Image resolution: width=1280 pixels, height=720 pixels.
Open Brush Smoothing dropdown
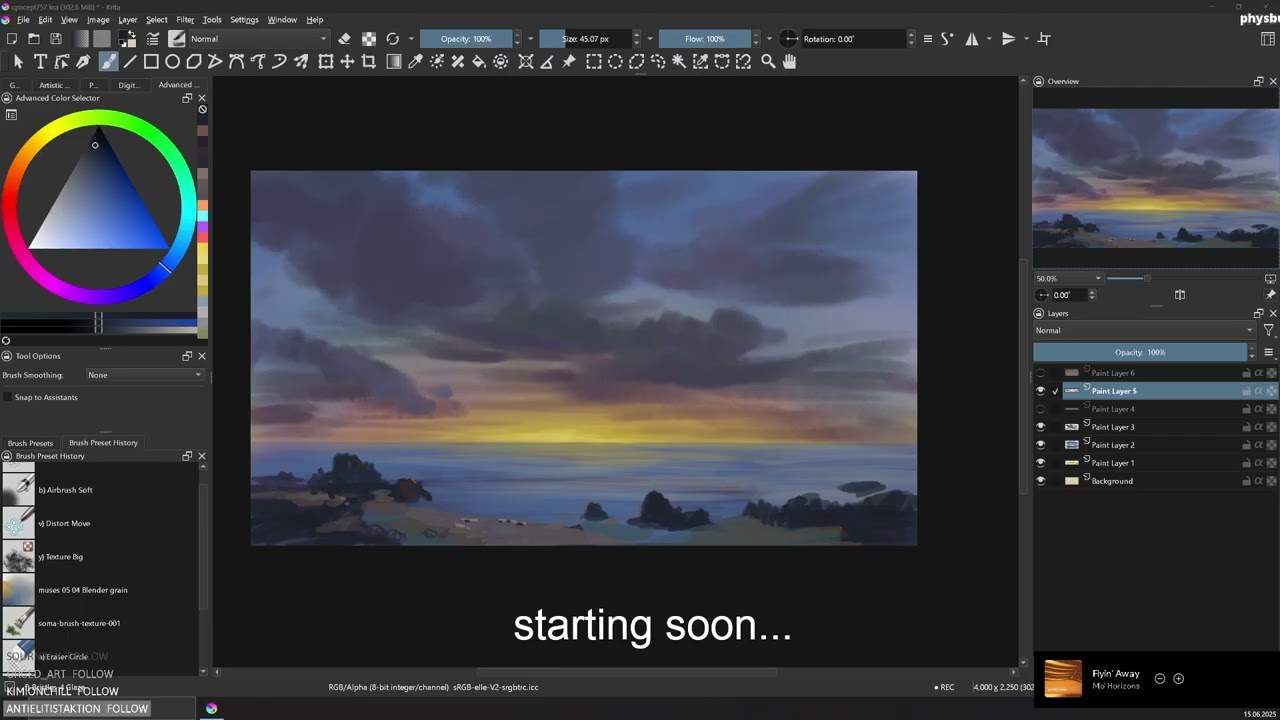pyautogui.click(x=144, y=375)
